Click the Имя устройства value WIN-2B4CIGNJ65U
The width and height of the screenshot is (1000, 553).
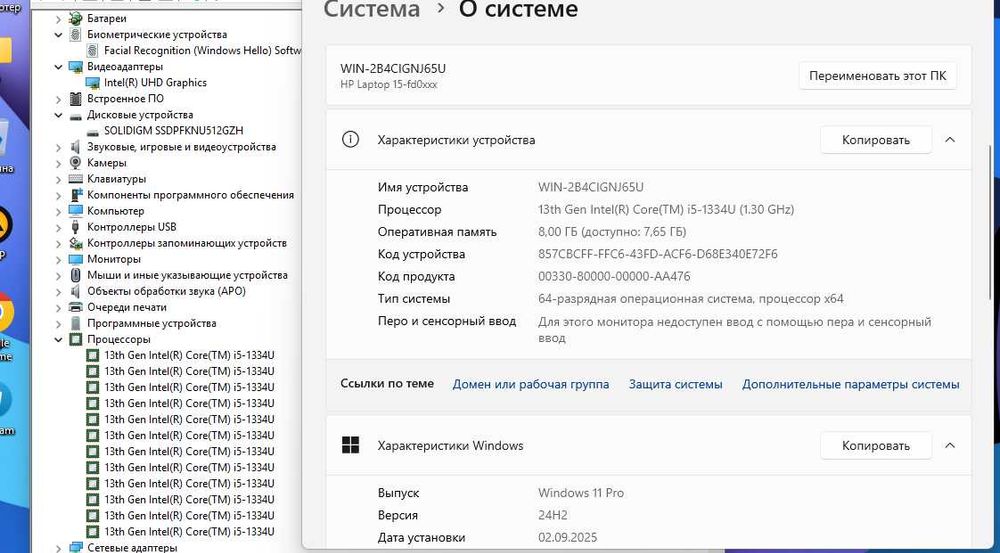pos(591,187)
